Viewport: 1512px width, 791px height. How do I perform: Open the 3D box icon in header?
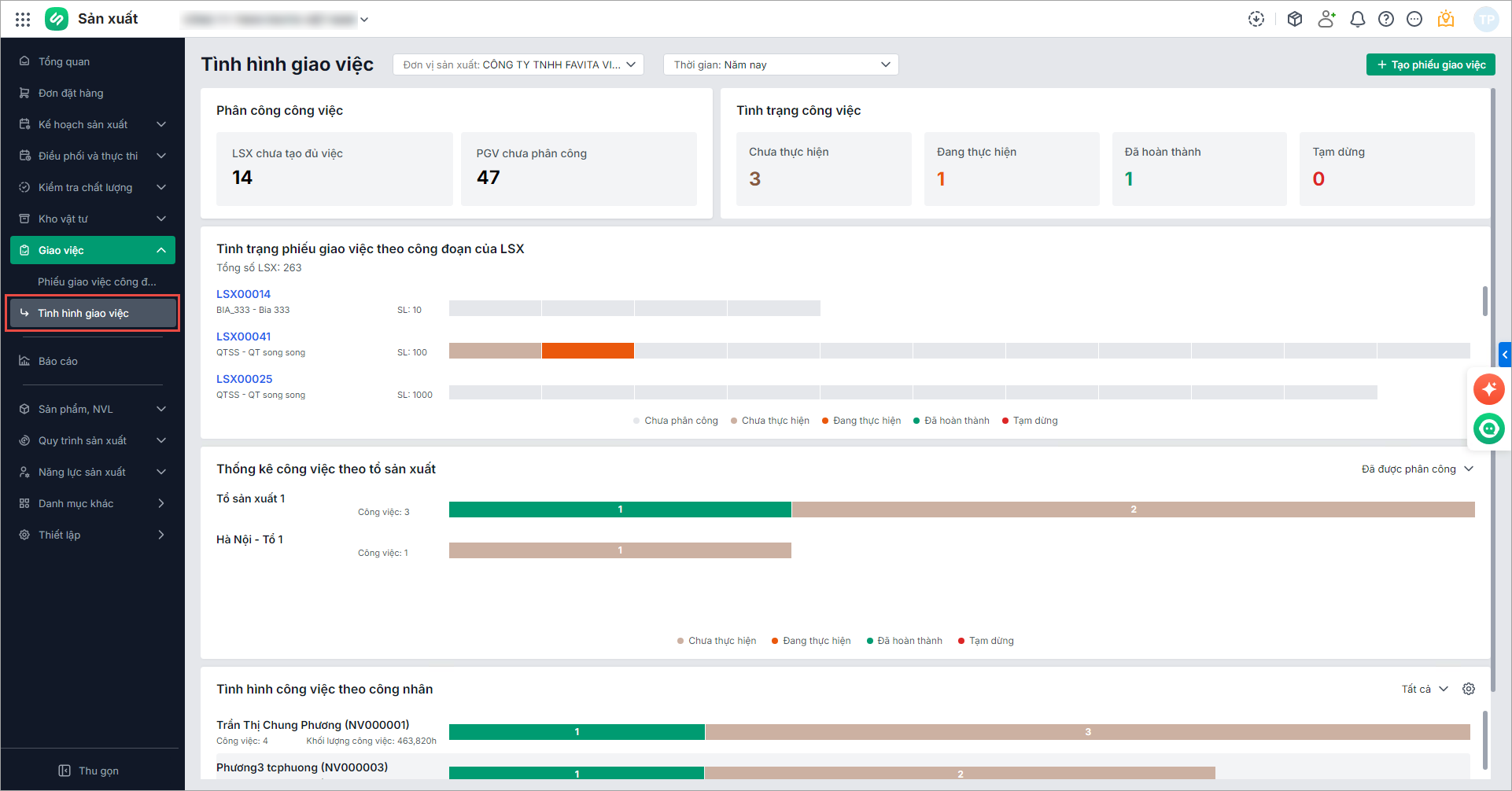coord(1294,19)
